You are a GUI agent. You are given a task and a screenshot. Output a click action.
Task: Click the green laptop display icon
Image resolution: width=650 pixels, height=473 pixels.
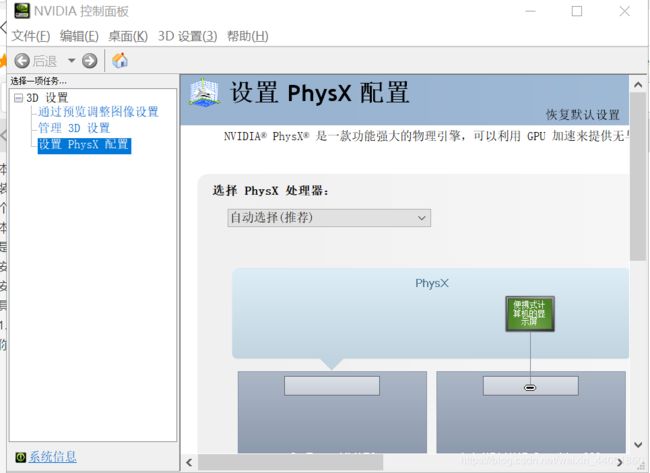[530, 313]
